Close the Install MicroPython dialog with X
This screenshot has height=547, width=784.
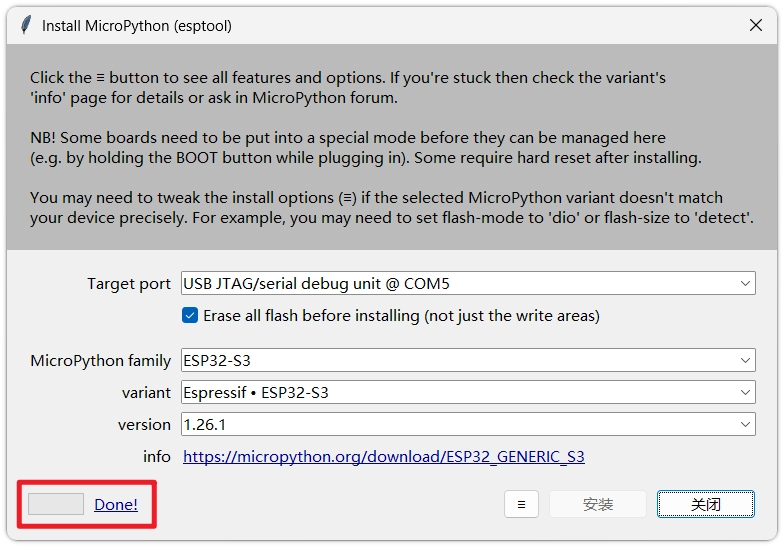tap(756, 26)
